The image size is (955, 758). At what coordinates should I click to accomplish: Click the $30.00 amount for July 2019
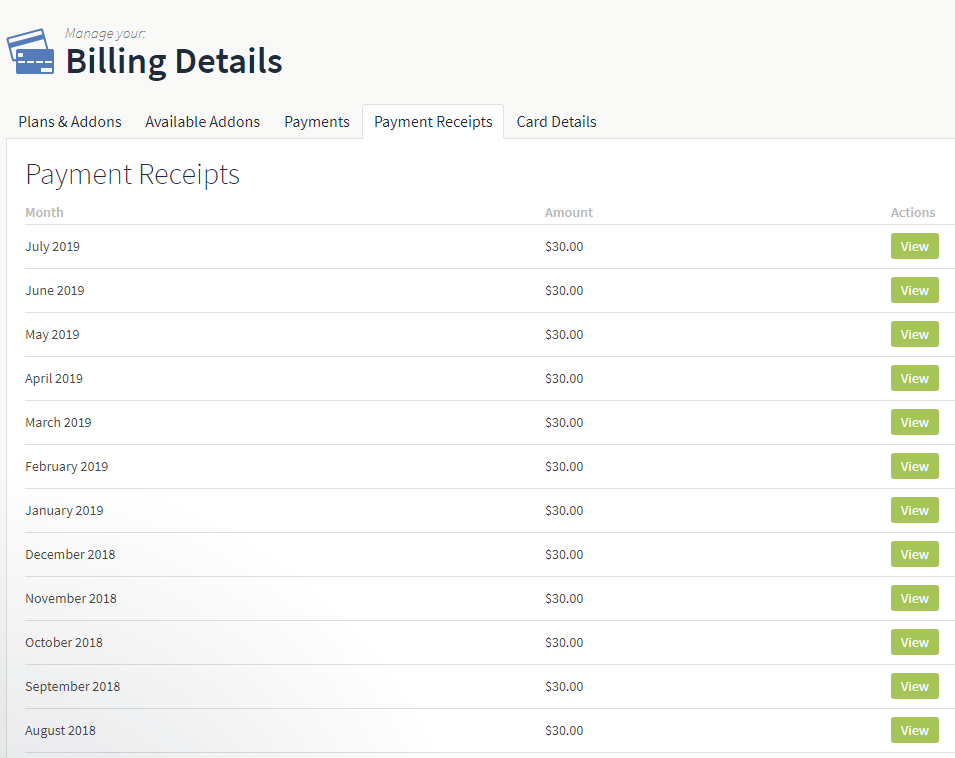pos(564,247)
